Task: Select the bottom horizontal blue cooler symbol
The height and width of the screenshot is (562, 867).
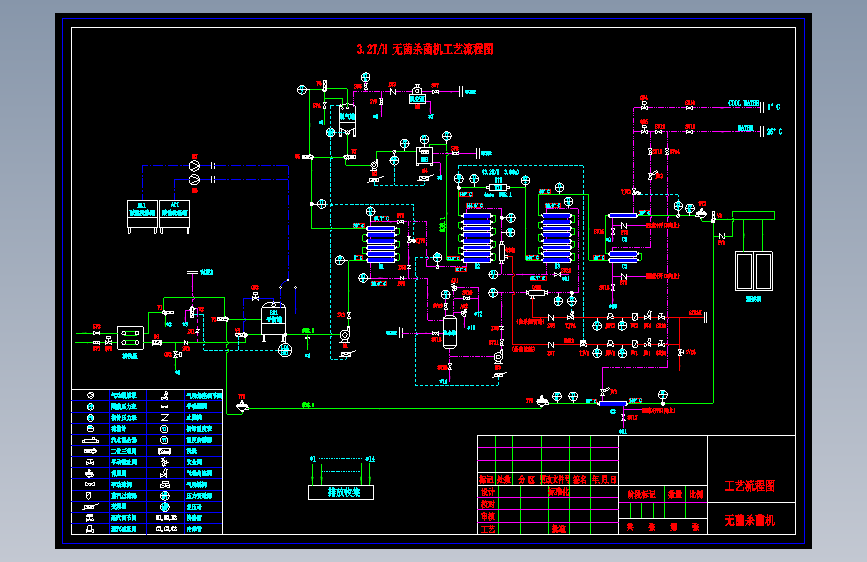Action: (x=613, y=403)
